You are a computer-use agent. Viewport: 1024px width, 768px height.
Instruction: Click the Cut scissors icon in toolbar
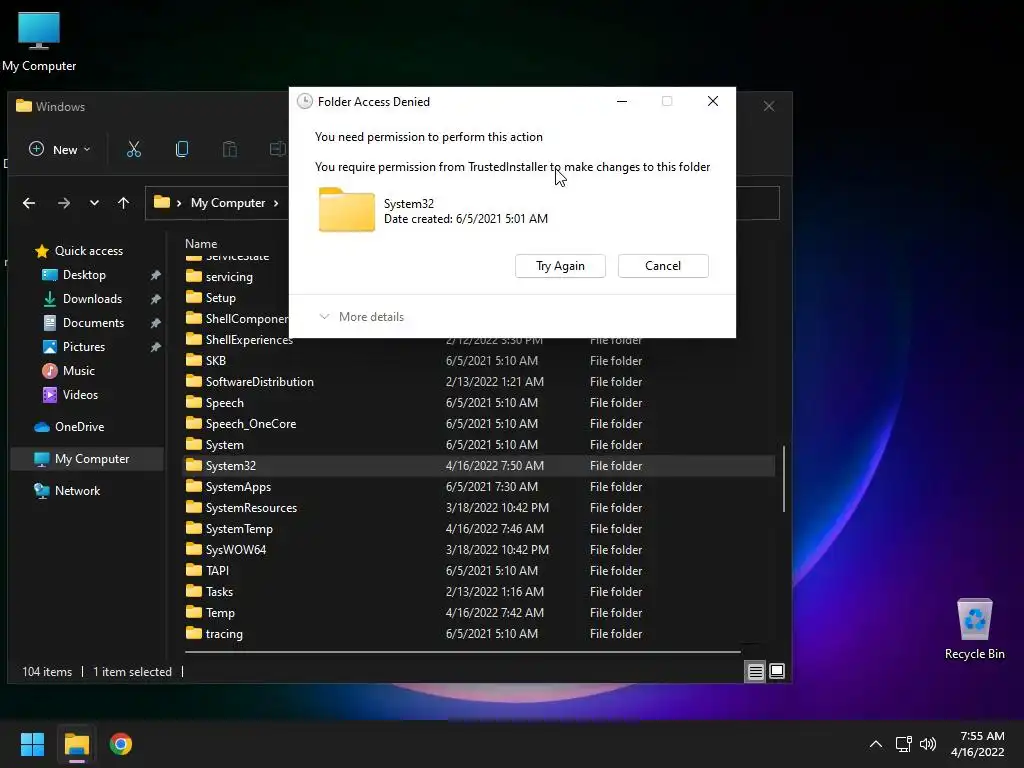[133, 150]
